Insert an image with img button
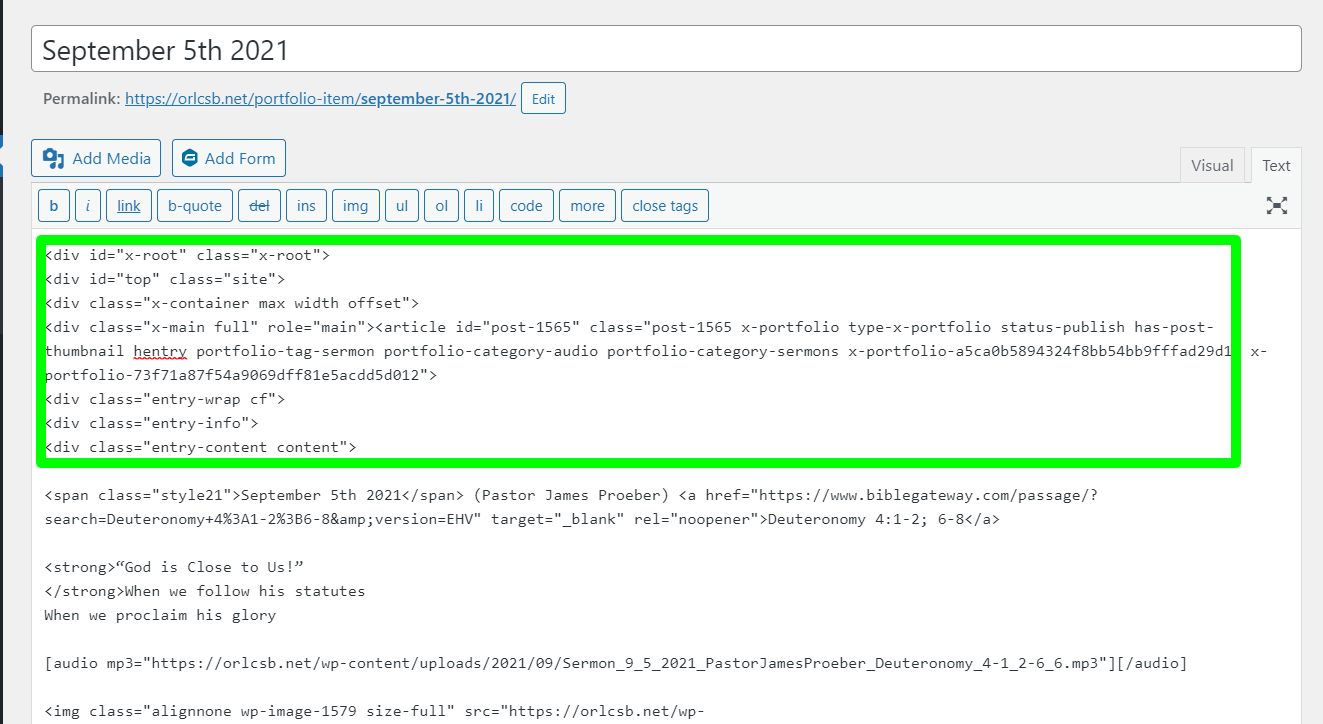Image resolution: width=1323 pixels, height=724 pixels. pos(355,206)
